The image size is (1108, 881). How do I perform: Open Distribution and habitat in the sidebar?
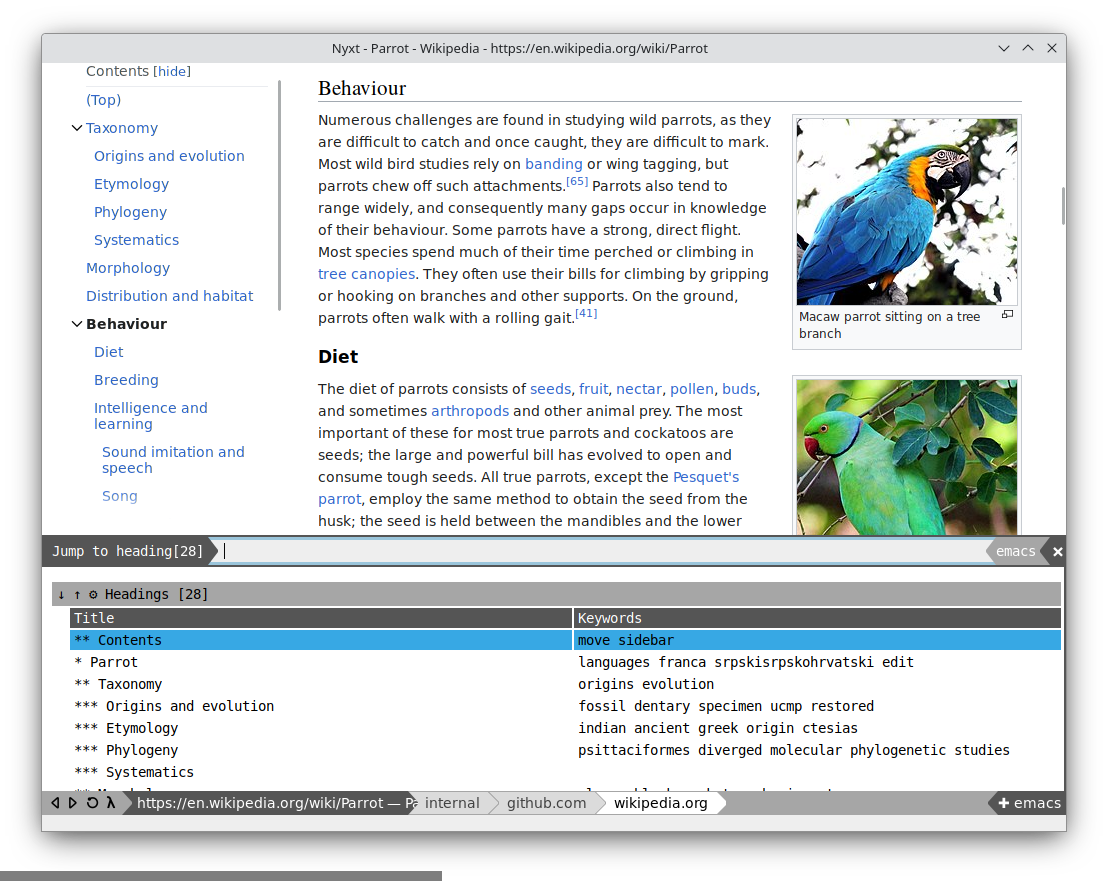point(170,296)
